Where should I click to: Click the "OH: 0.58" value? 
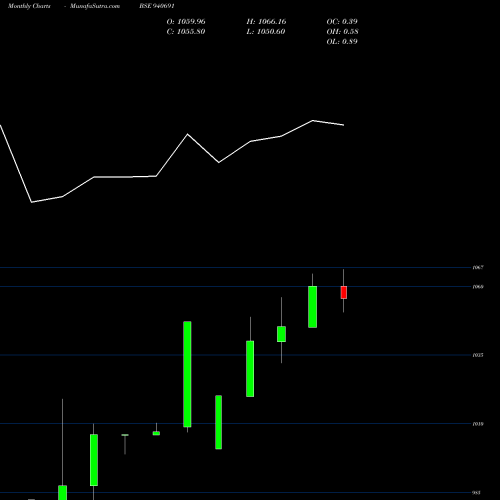[342, 32]
